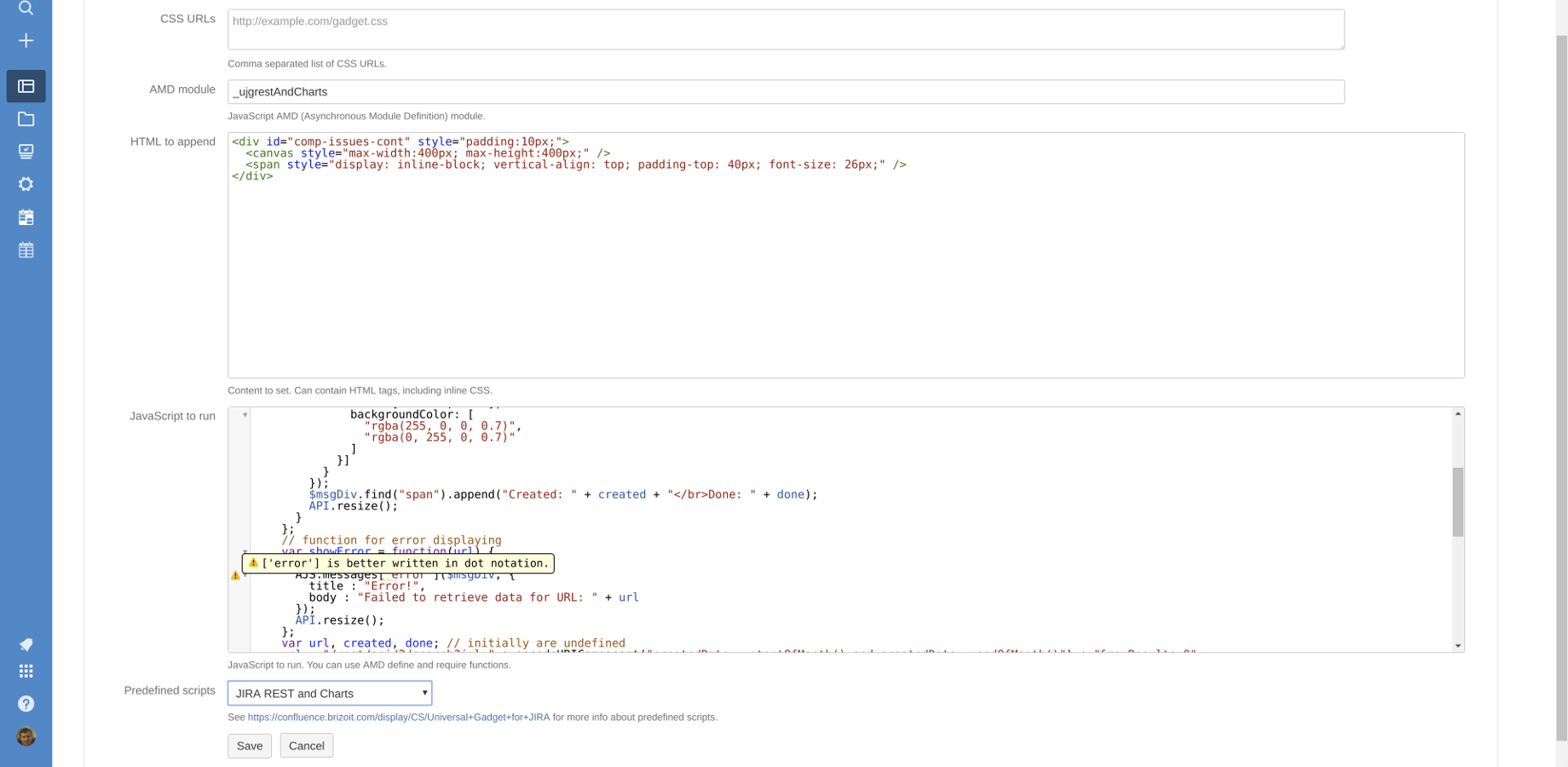Open the app switcher grid icon
Viewport: 1568px width, 767px height.
26,671
